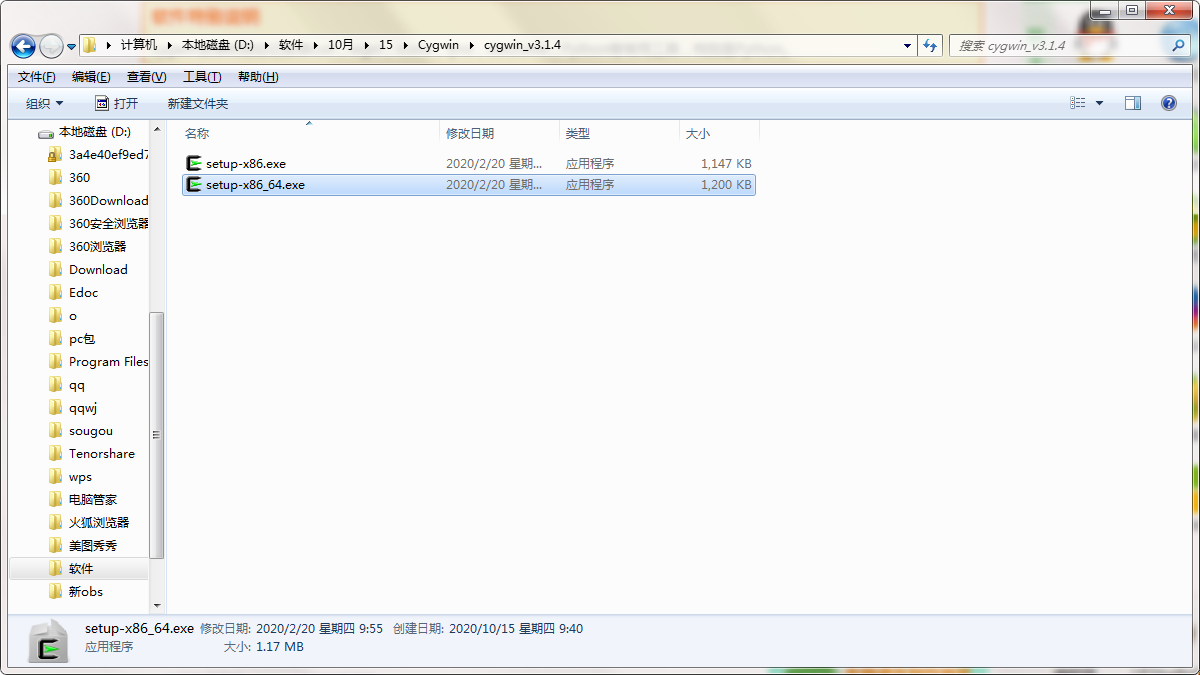Screen dimensions: 1200x675
Task: Open the 工具(T) menu
Action: pyautogui.click(x=202, y=77)
